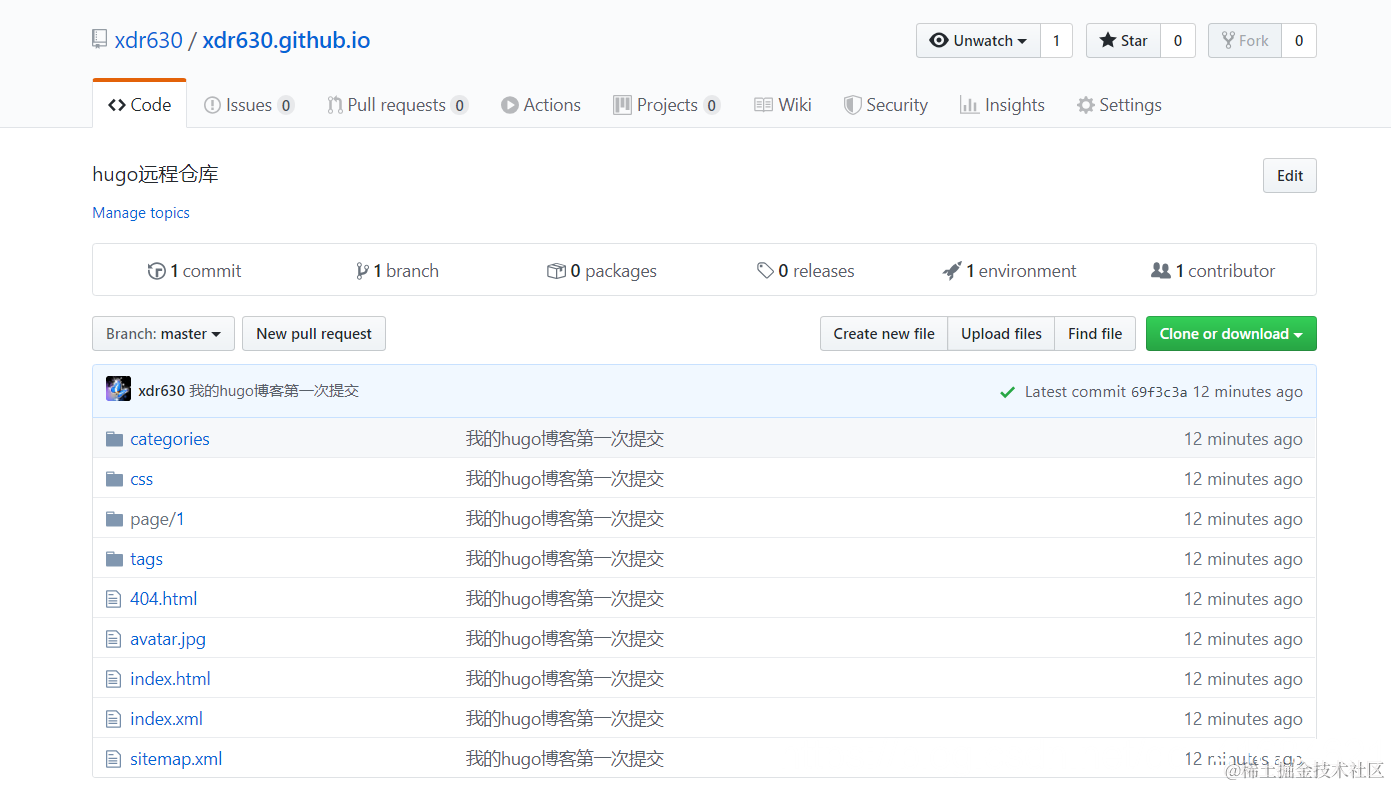Click Upload files button

[x=1001, y=334]
